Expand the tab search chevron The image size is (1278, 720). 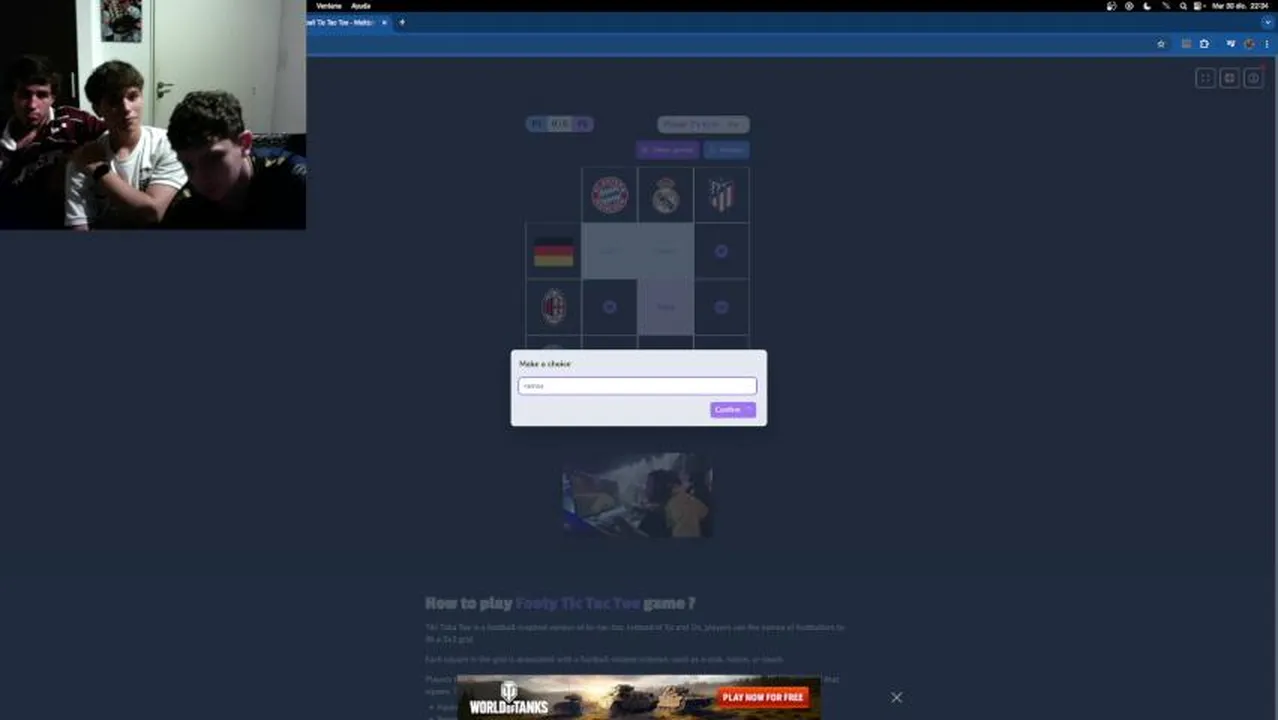click(1267, 22)
